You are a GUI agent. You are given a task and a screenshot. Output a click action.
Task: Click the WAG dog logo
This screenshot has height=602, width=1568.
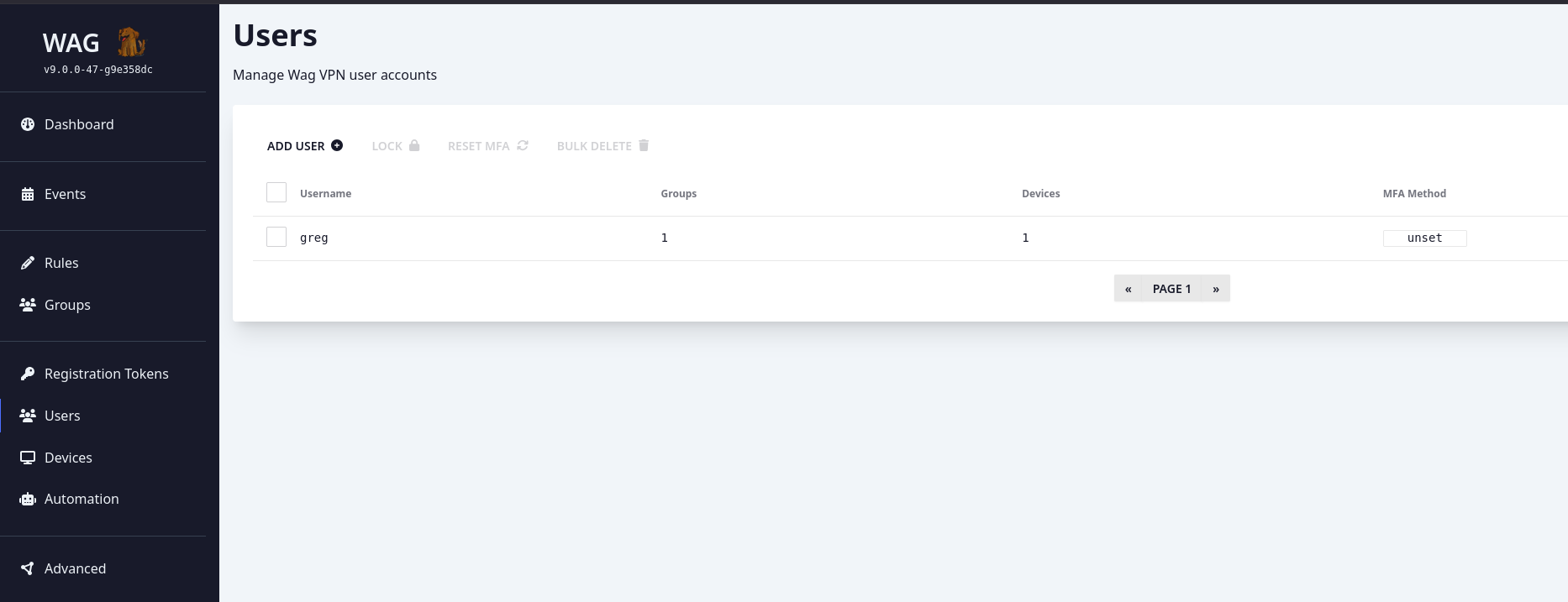click(131, 42)
